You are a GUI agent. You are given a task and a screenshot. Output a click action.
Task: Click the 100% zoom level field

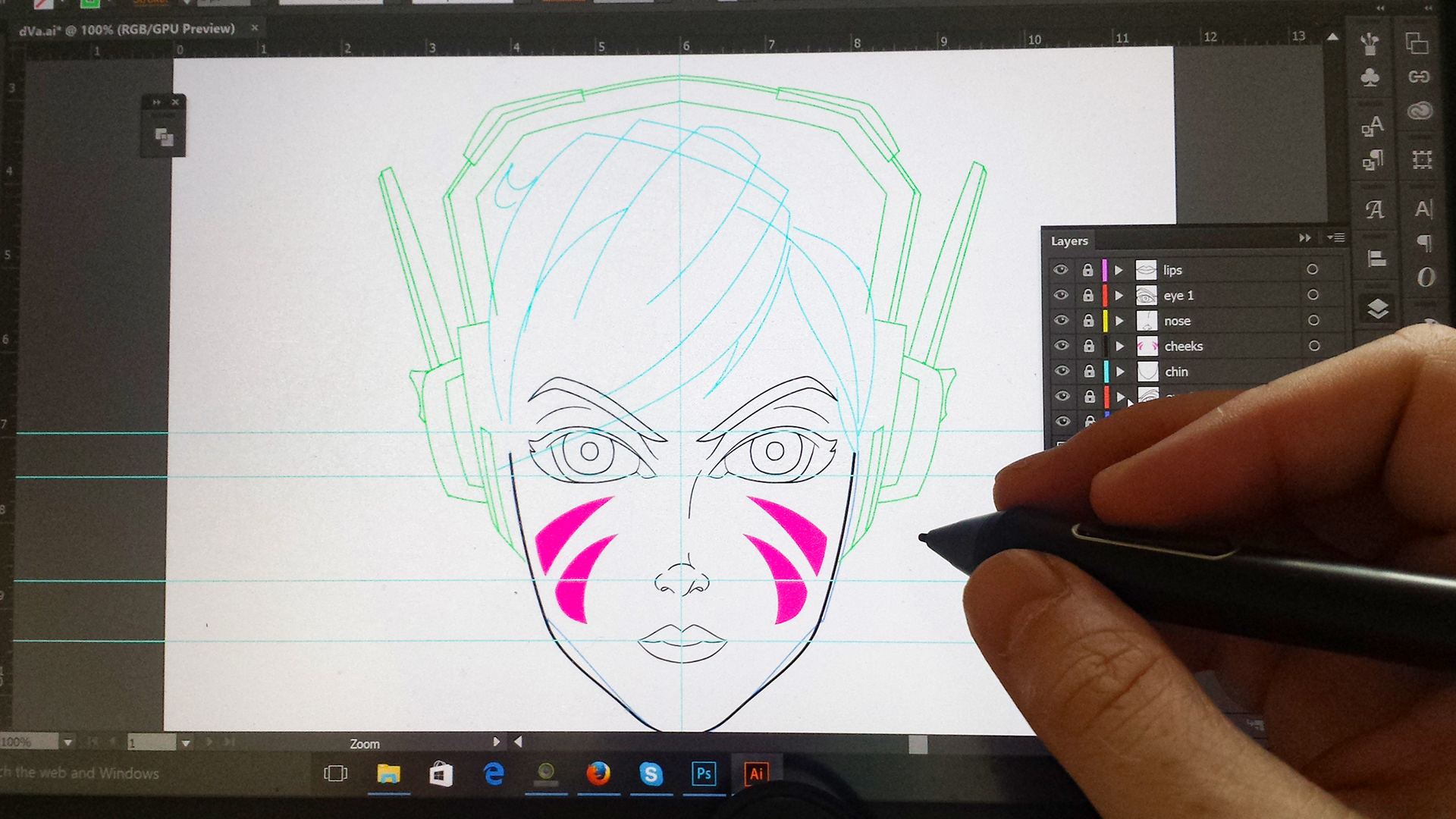click(x=29, y=742)
